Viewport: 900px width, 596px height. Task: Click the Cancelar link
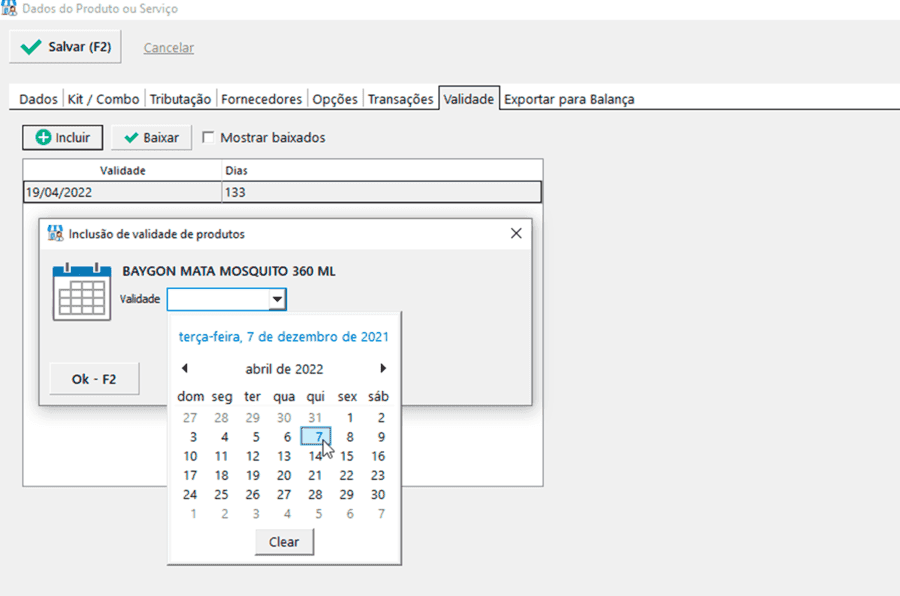[x=169, y=48]
